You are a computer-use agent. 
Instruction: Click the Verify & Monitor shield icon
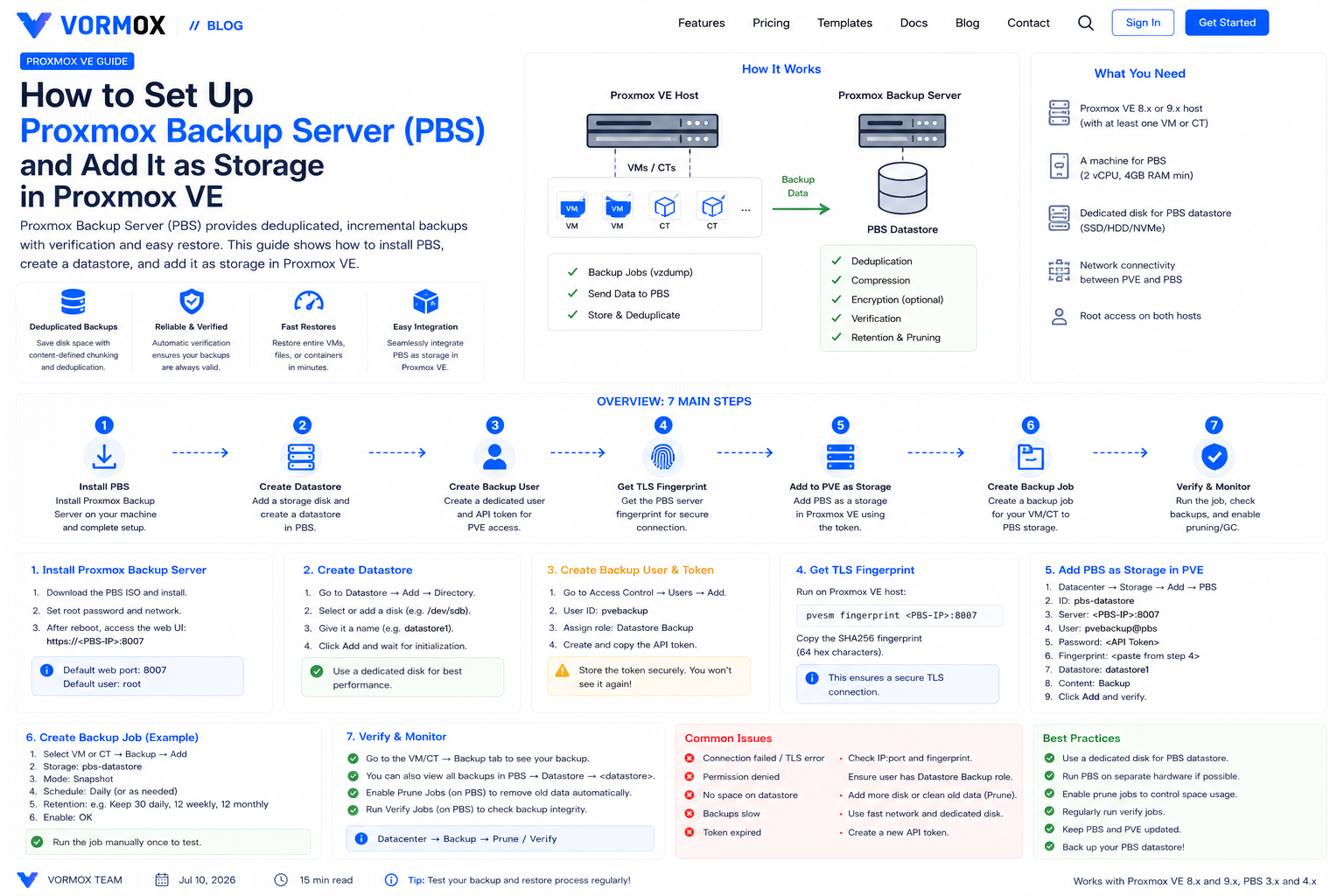[x=1214, y=456]
